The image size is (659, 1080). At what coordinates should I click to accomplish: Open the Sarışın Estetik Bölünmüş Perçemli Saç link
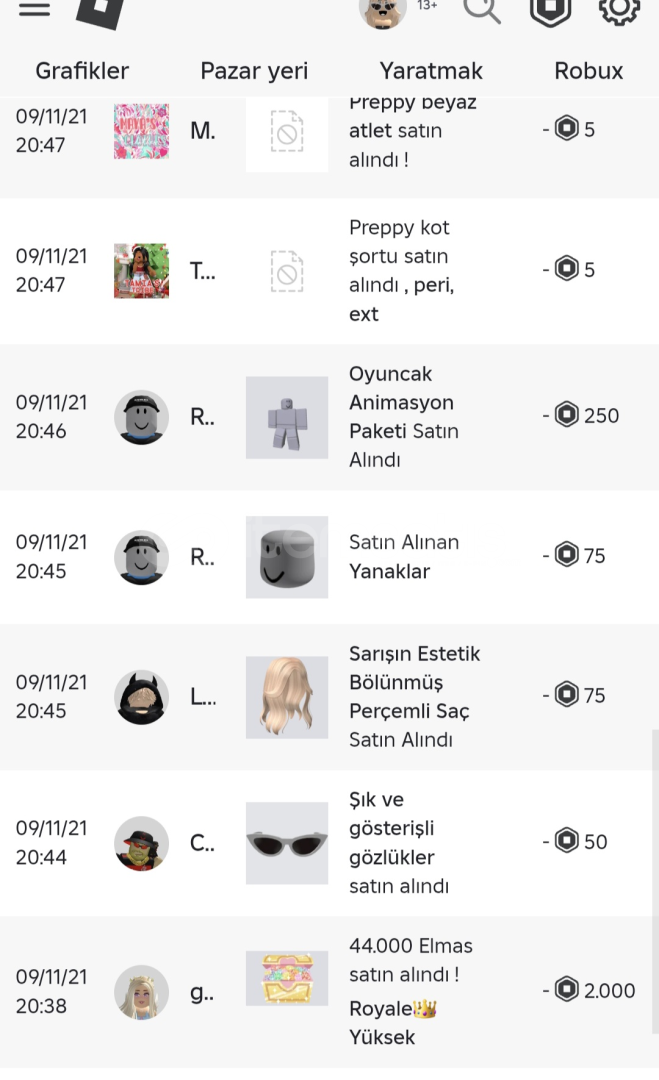tap(414, 682)
